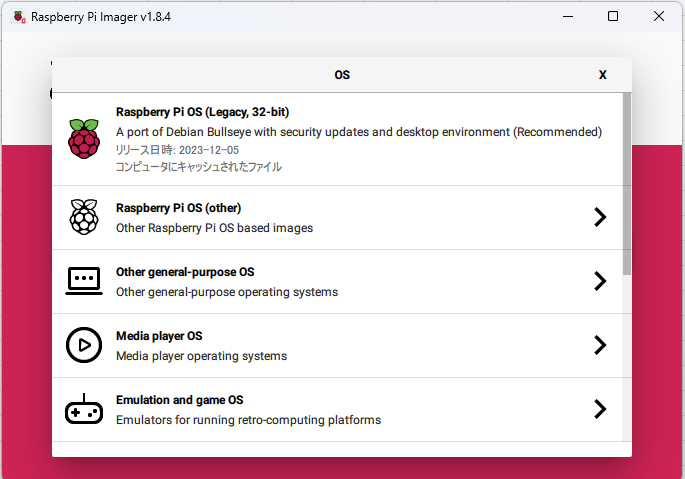Click the Debian Bullseye port description text
Screen dimensions: 685x479
(x=358, y=131)
